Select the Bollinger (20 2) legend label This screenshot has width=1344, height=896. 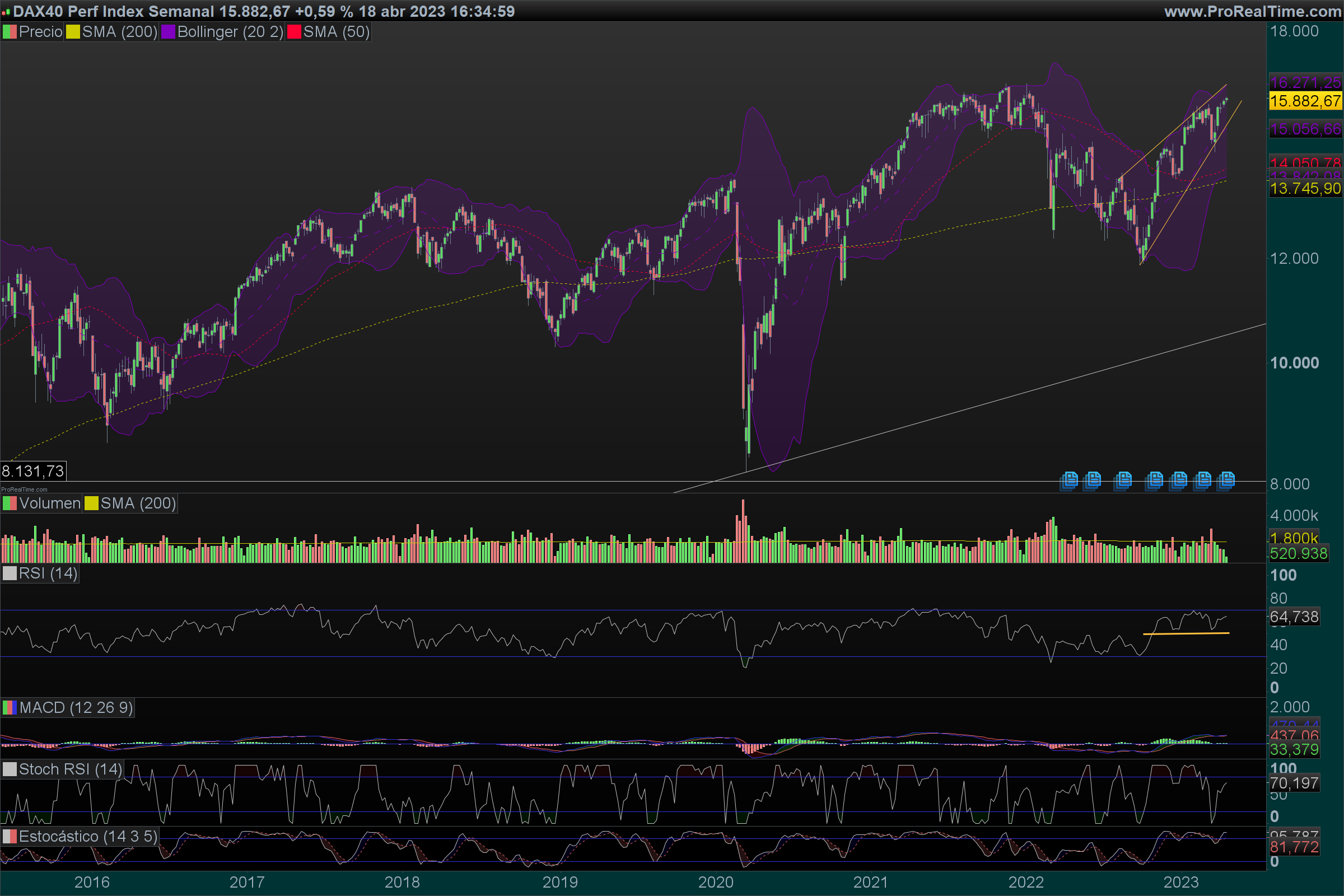(x=230, y=32)
